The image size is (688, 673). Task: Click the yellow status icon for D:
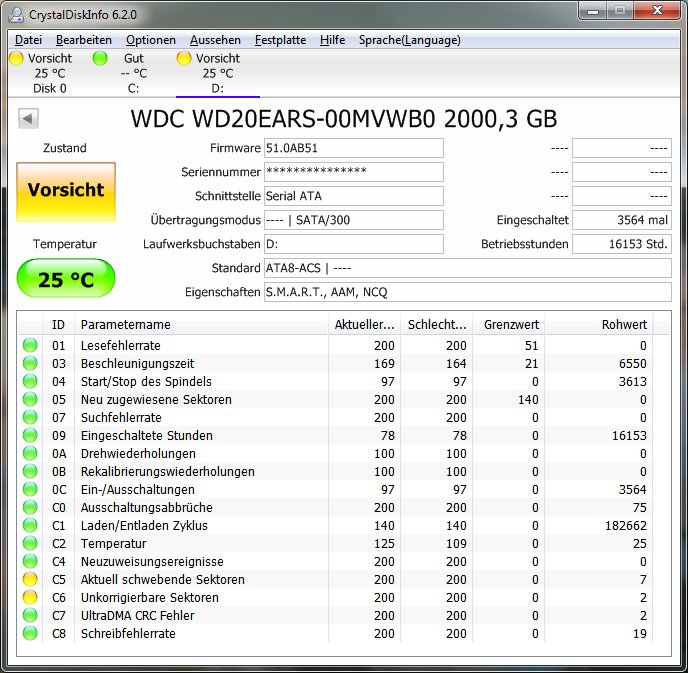click(x=184, y=58)
